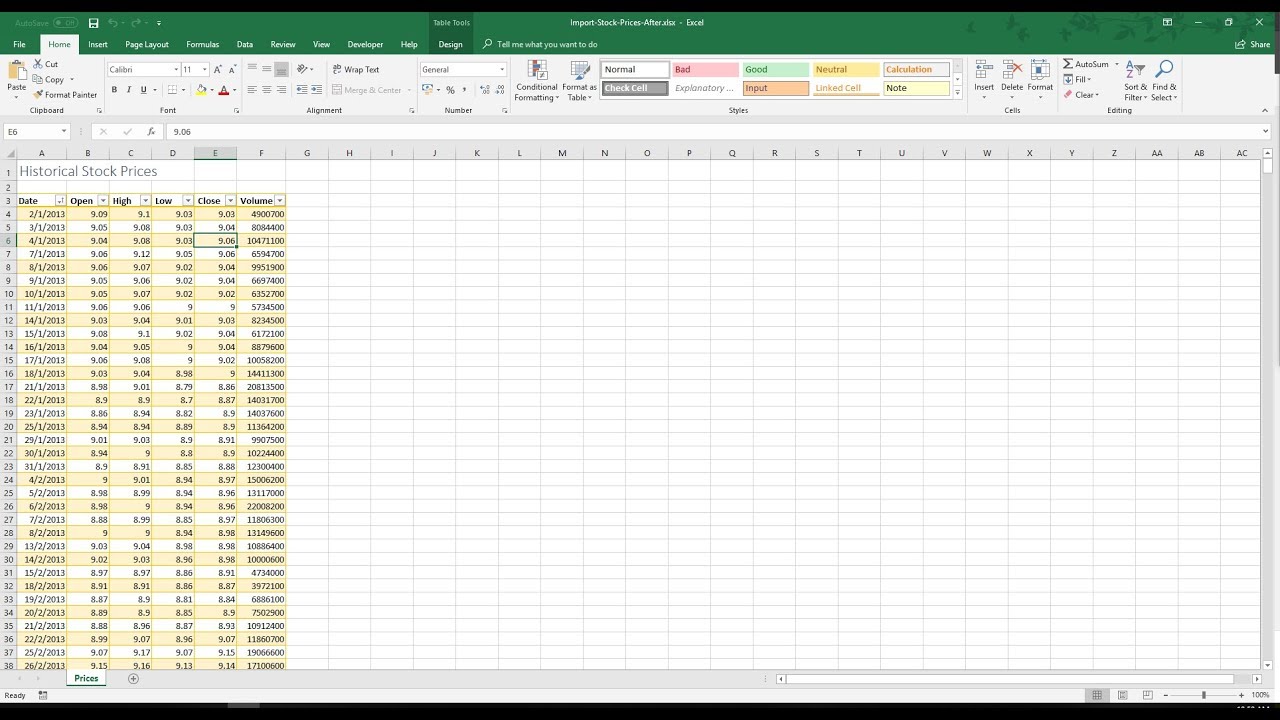Open the Clear menu

pyautogui.click(x=1081, y=95)
